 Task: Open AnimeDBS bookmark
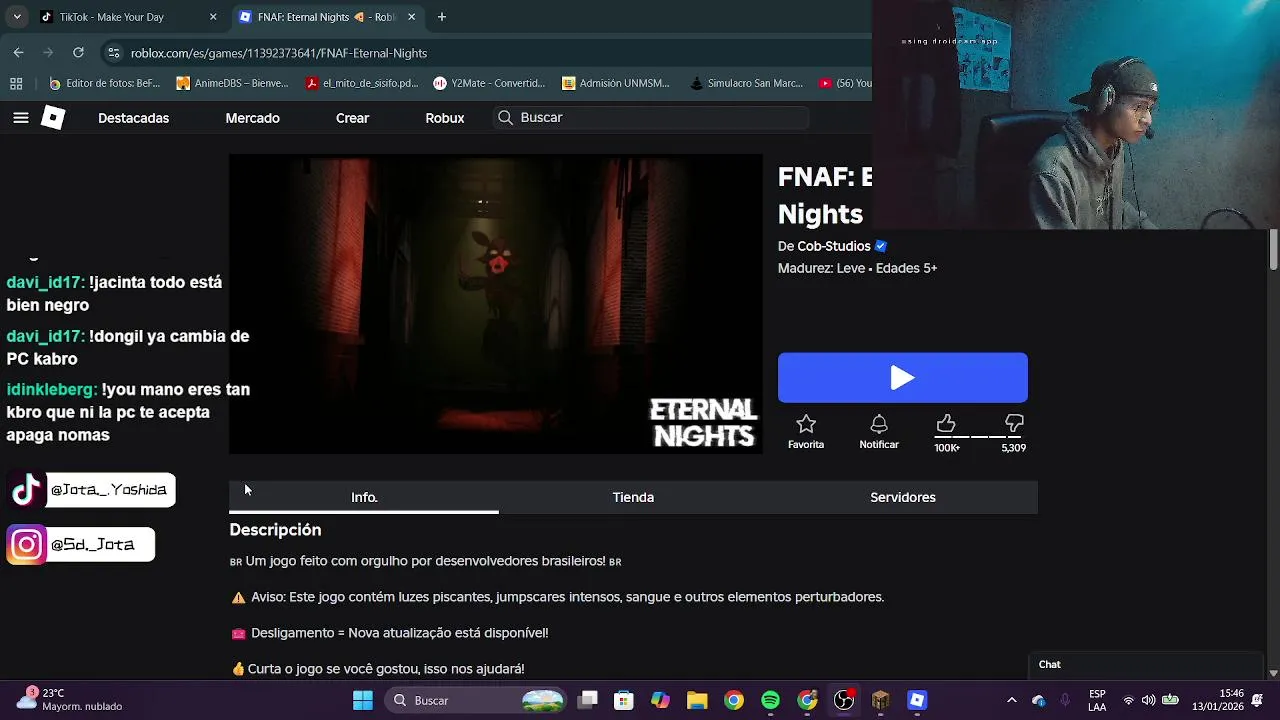point(232,83)
